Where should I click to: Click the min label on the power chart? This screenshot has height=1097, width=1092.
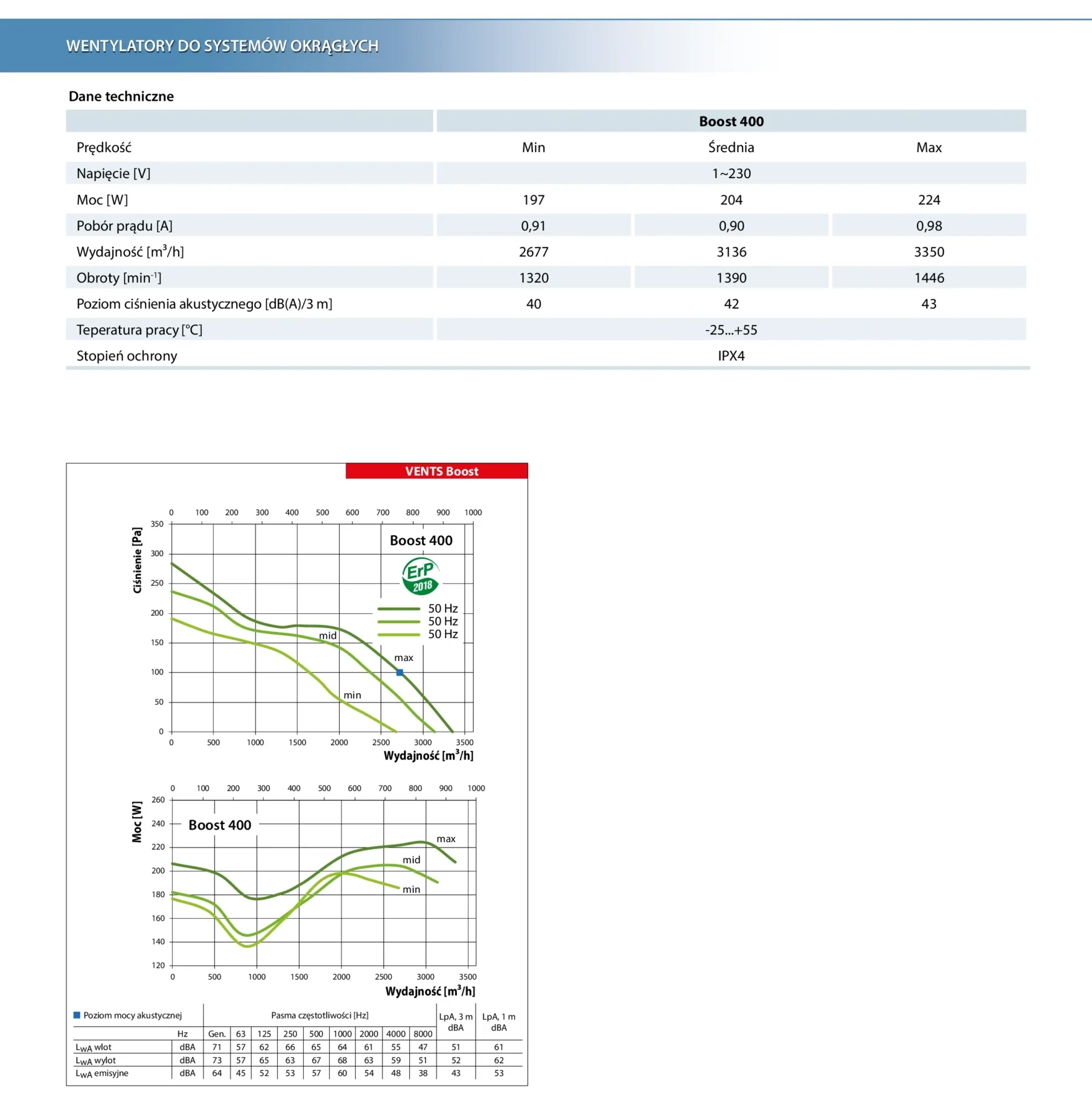(x=411, y=889)
